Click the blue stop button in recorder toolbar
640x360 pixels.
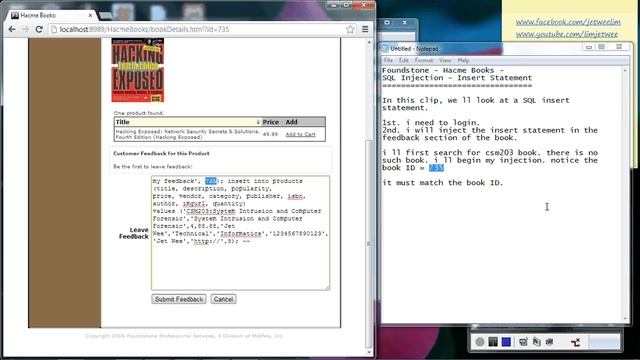506,342
